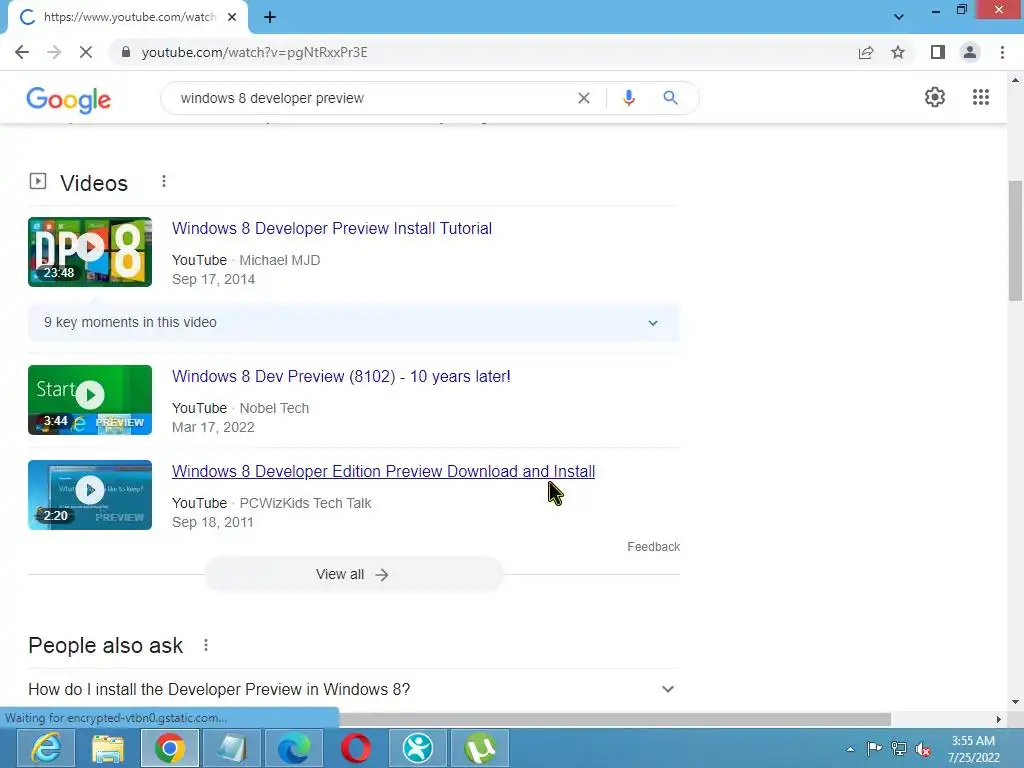Bookmark this page with star

(898, 52)
